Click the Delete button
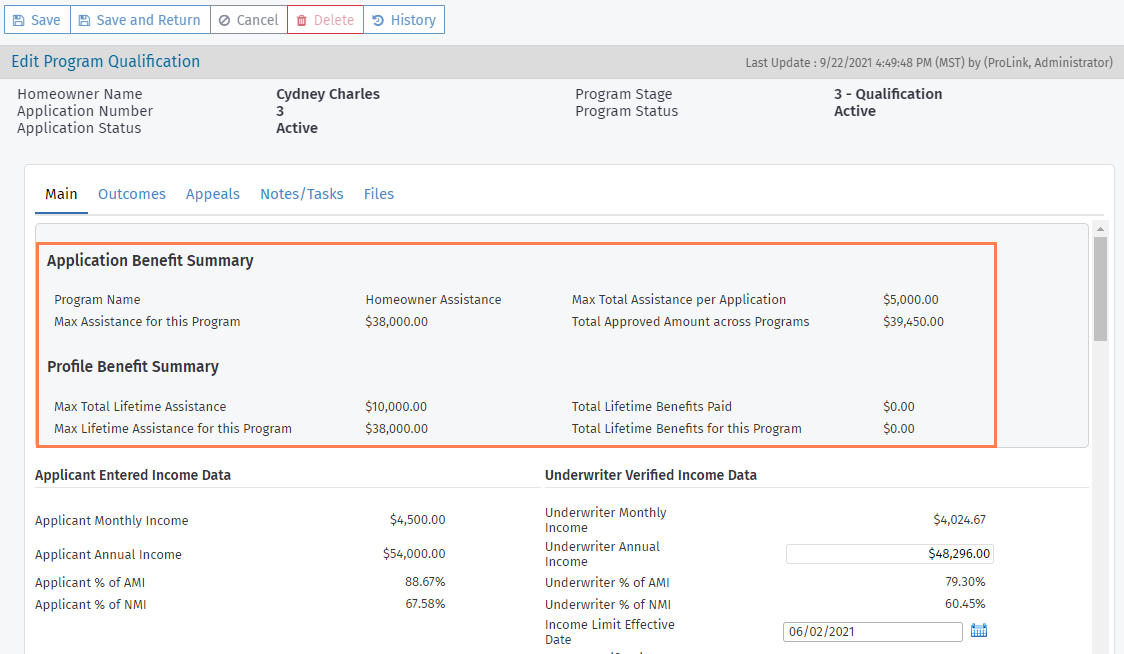 pyautogui.click(x=324, y=19)
